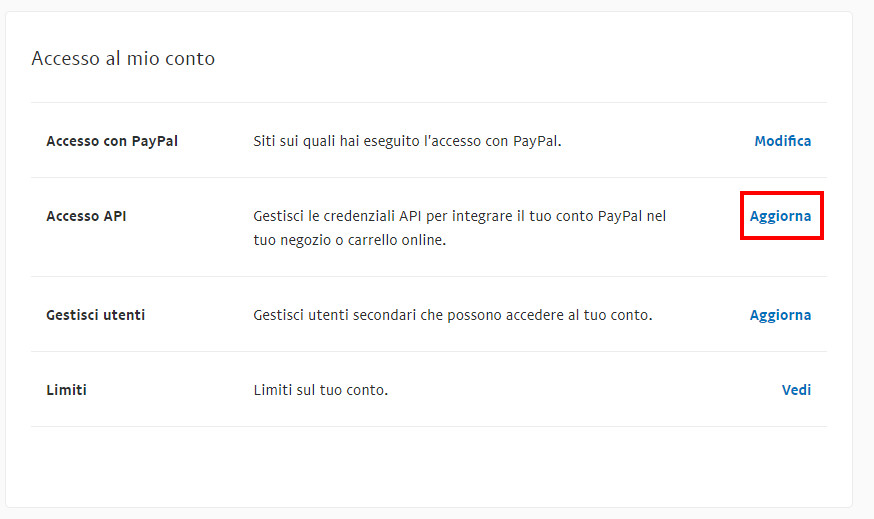
Task: Click the Gestisci utenti secondari description text
Action: 453,315
